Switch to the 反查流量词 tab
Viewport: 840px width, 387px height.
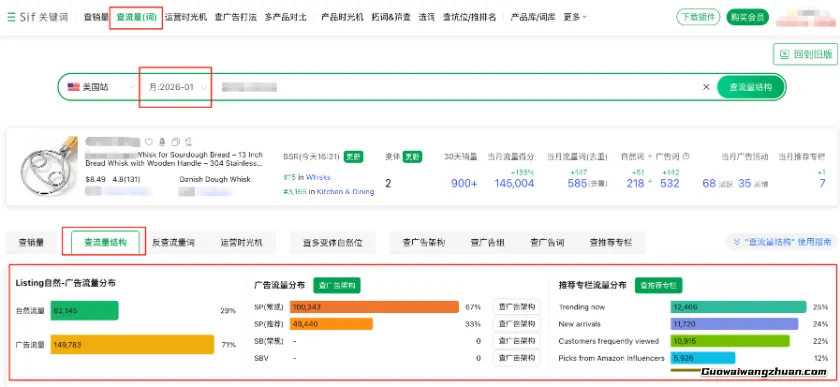click(174, 242)
